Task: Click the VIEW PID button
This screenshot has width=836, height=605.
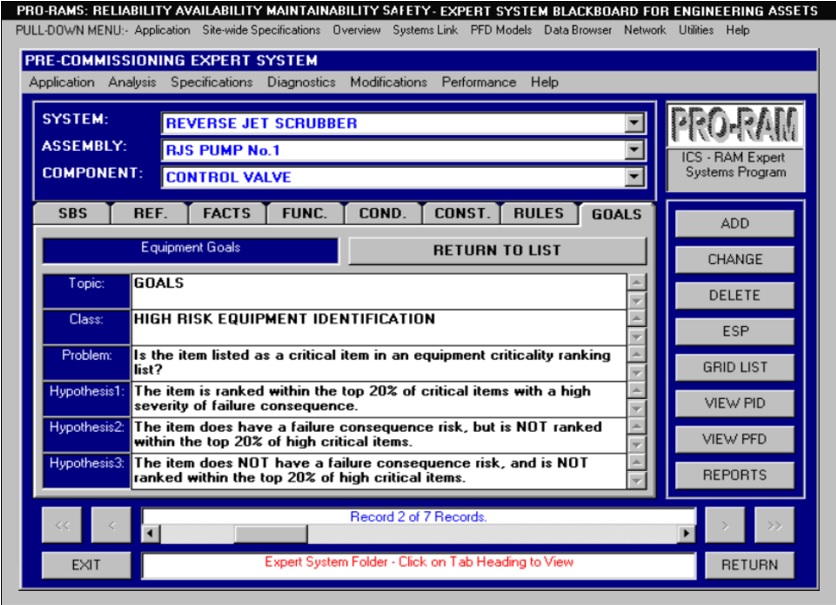Action: coord(735,403)
